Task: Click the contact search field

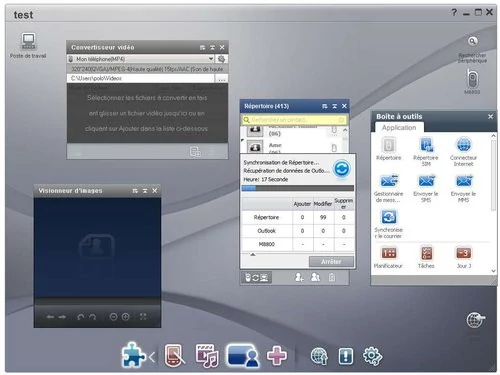Action: [x=294, y=120]
